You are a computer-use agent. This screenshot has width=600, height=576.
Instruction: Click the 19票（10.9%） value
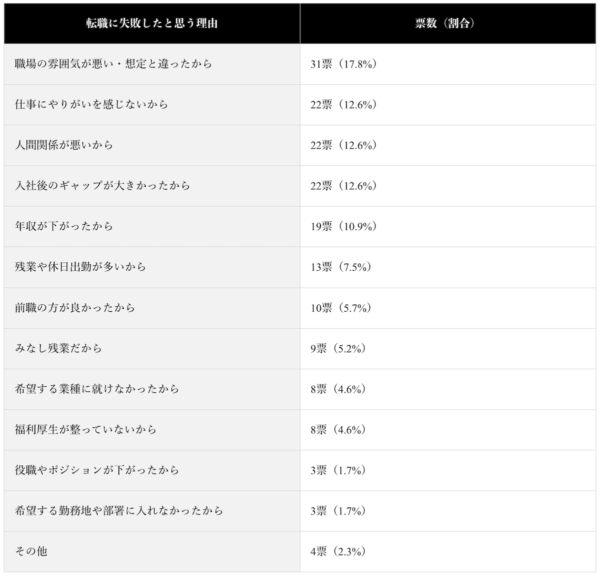click(x=343, y=226)
